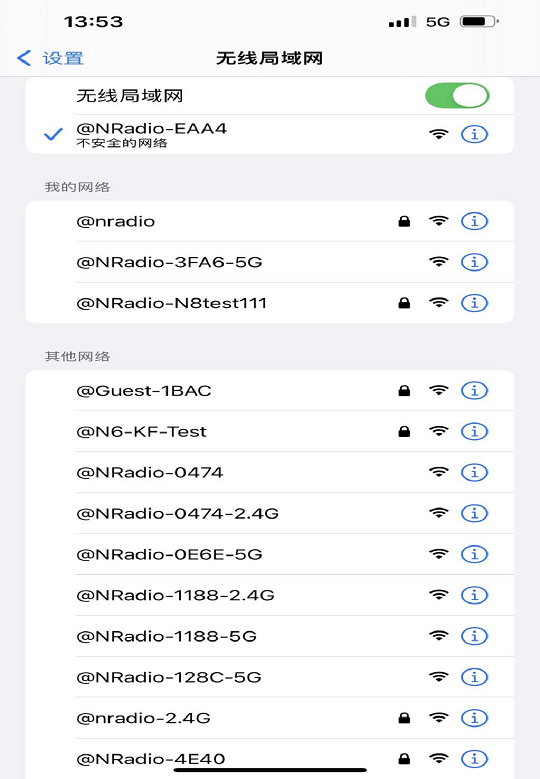Image resolution: width=540 pixels, height=779 pixels.
Task: Show details icon for @NRadio-N8test111
Action: coord(474,303)
